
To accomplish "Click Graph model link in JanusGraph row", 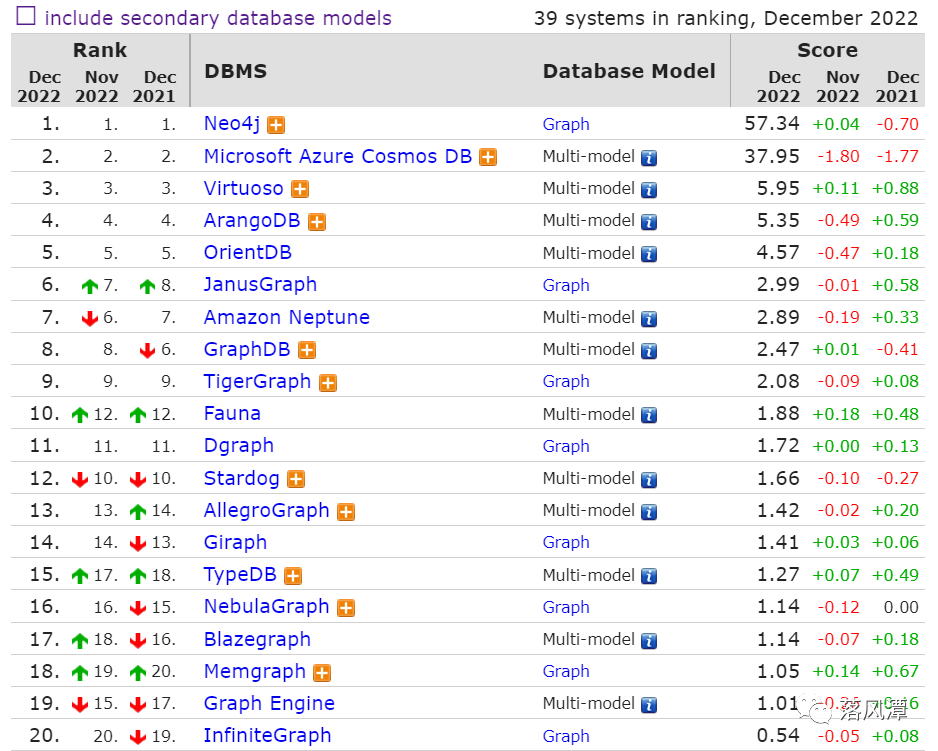I will [566, 286].
